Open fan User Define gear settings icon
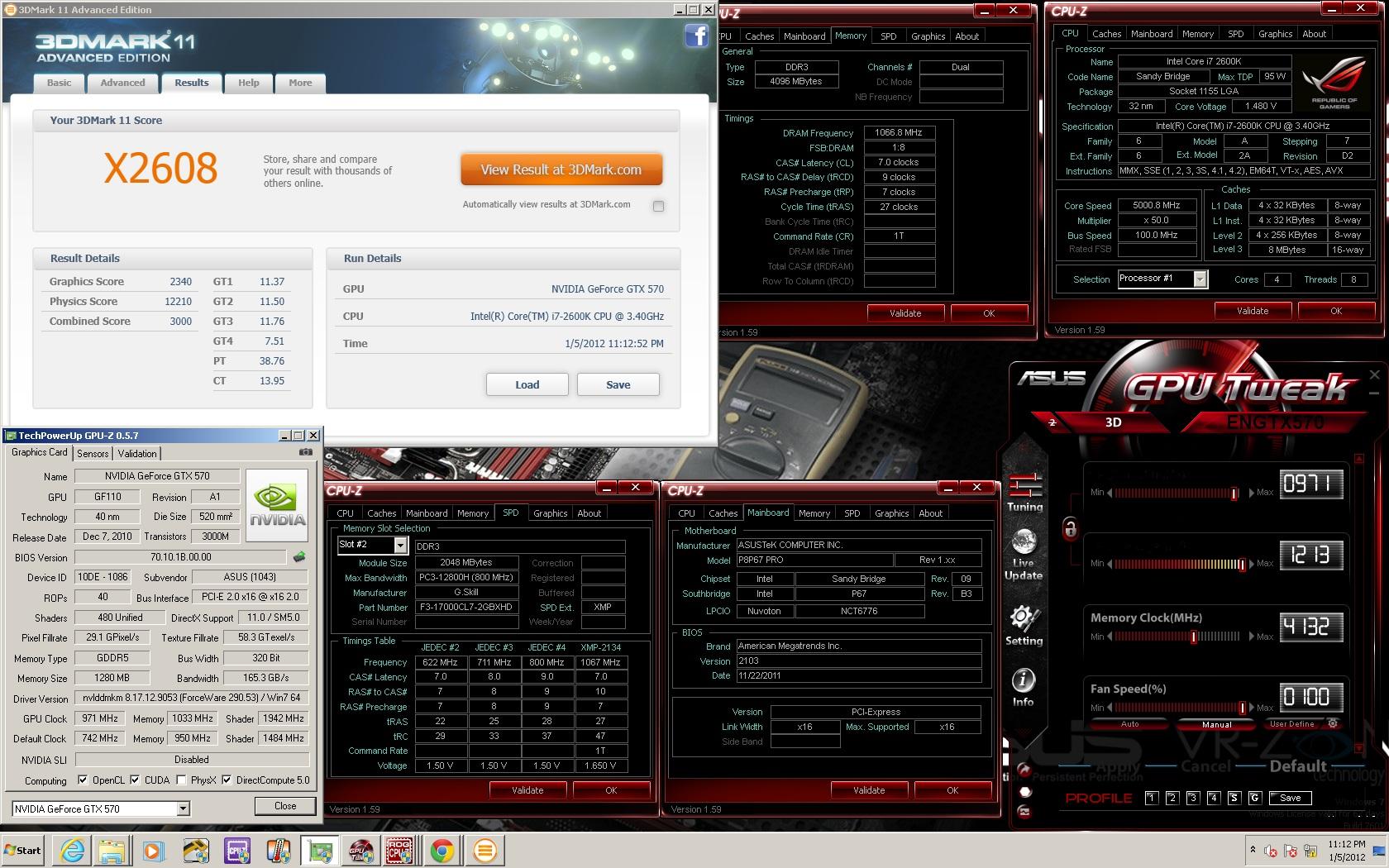1389x868 pixels. 1333,723
